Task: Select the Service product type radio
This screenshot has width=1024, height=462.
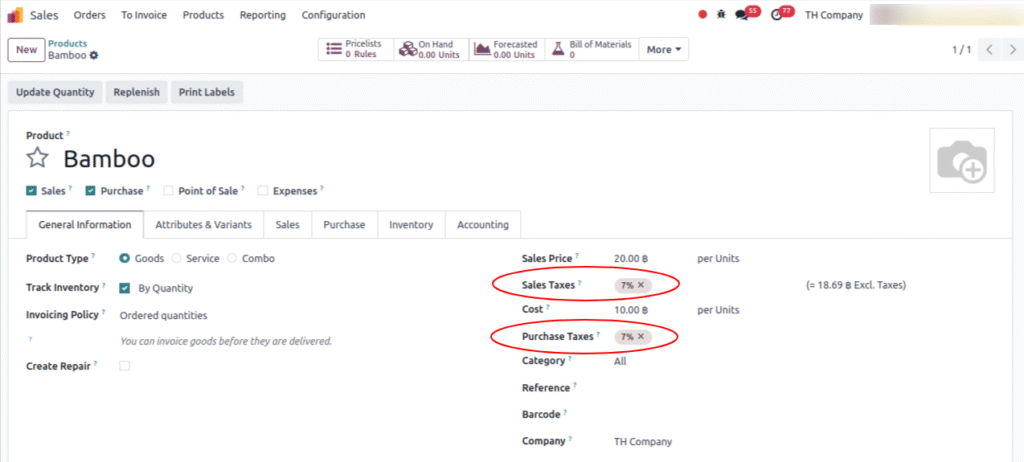Action: [177, 258]
